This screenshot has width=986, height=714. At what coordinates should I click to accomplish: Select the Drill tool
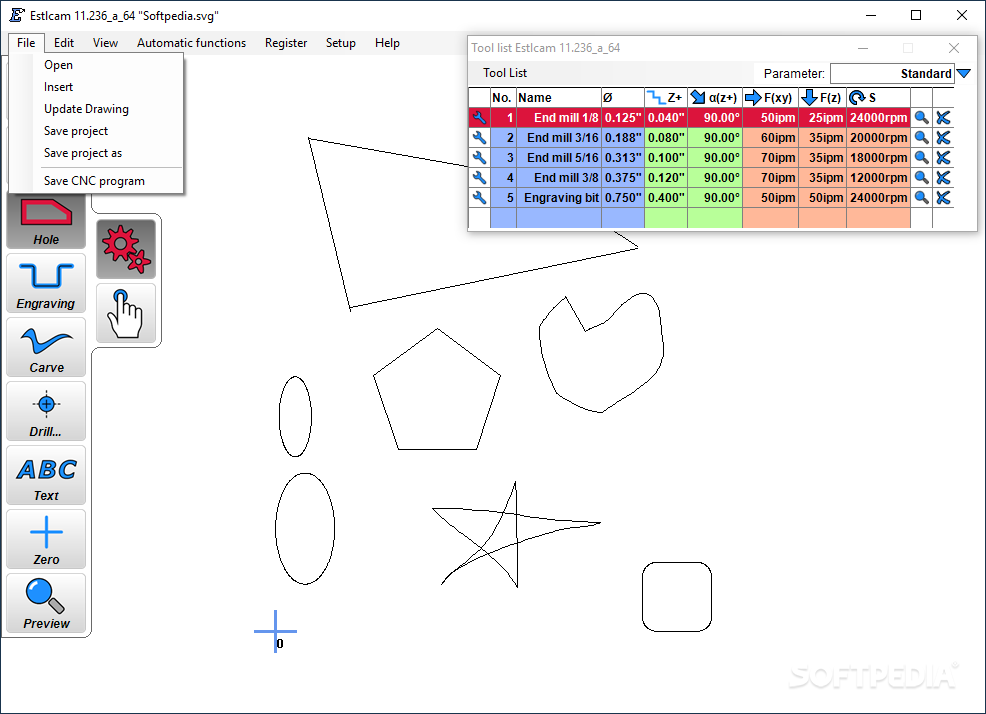tap(46, 411)
